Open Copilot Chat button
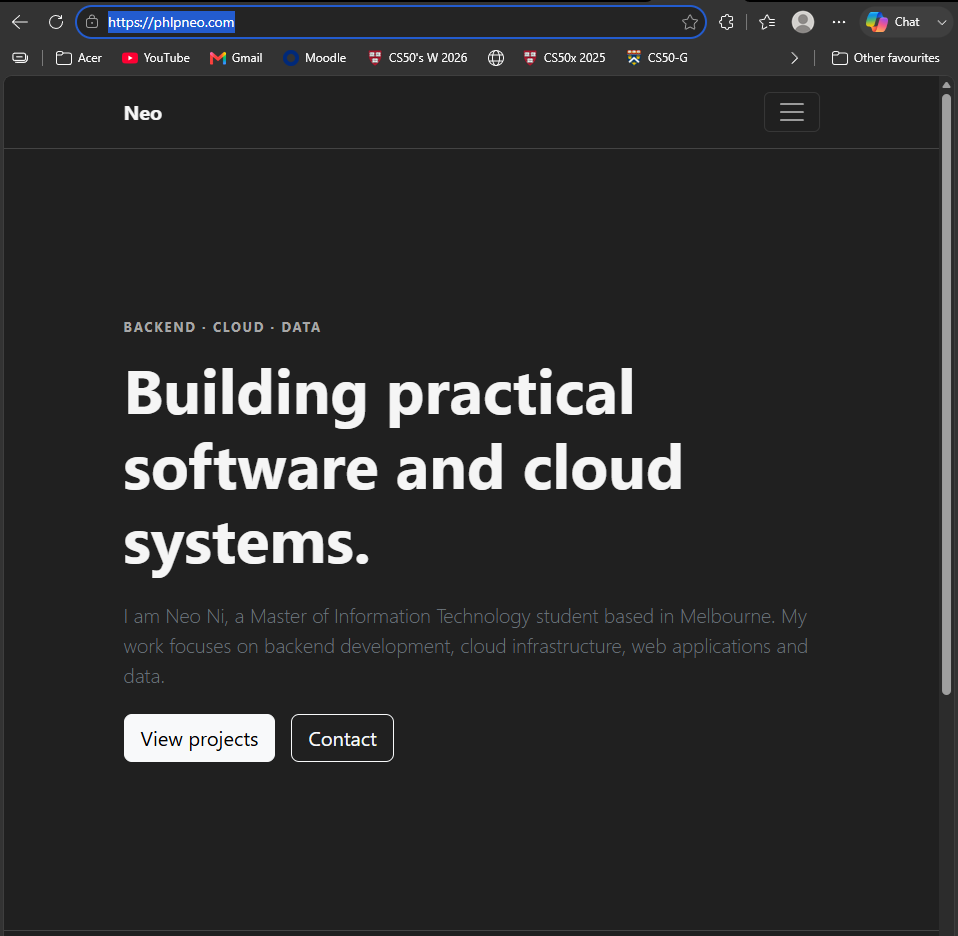958x936 pixels. coord(894,22)
